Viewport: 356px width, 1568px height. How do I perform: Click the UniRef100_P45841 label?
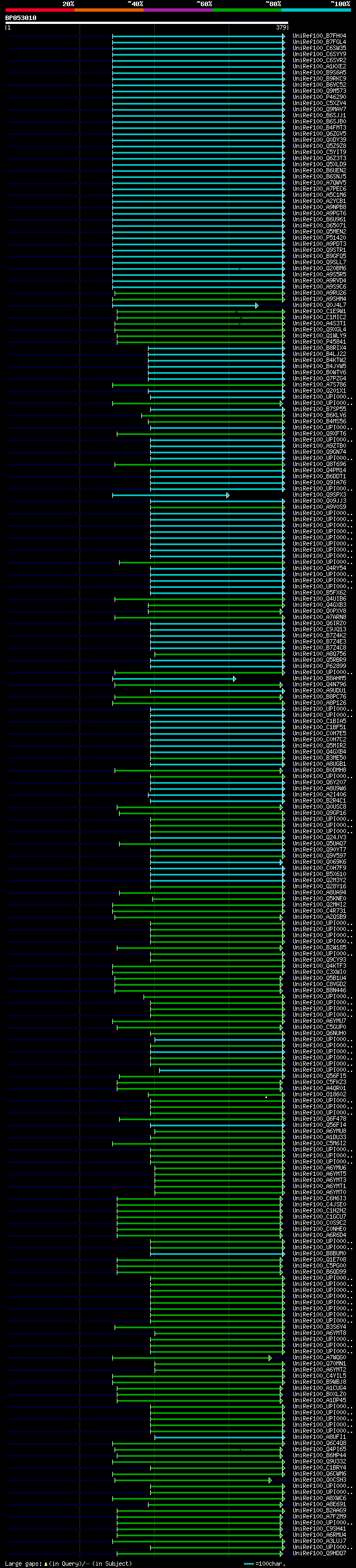319,342
